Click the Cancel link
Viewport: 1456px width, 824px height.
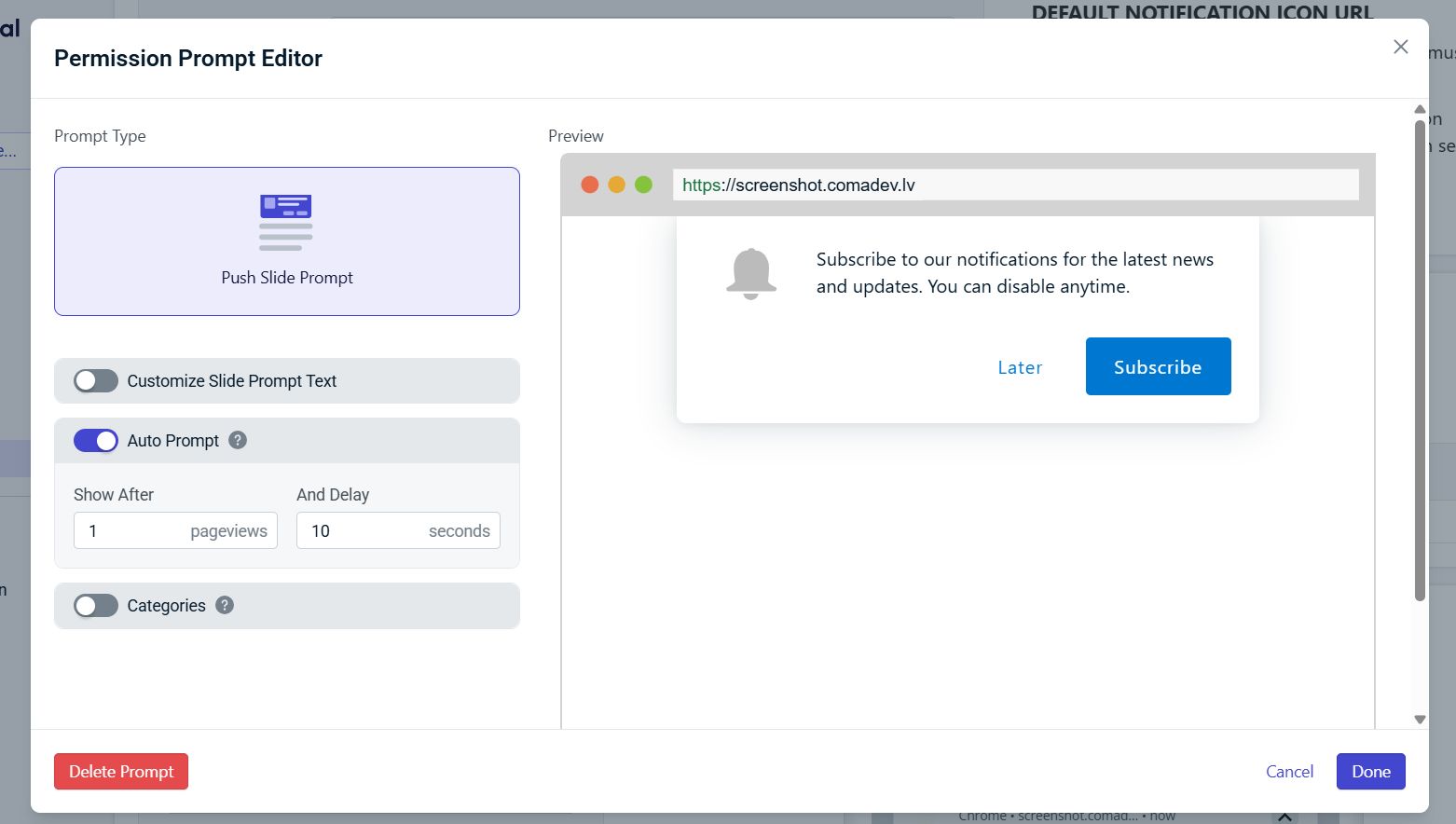1289,771
